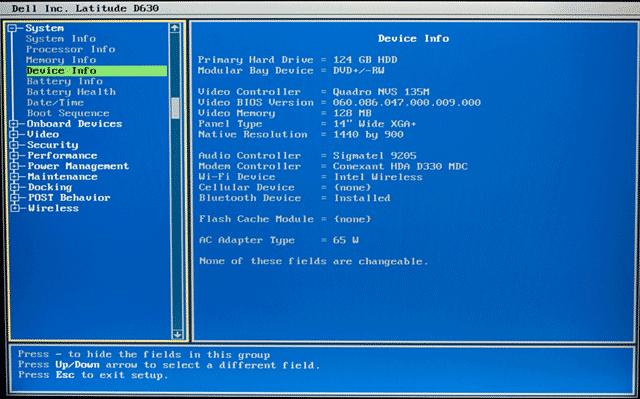
Task: Open Battery Info entry
Action: (64, 81)
